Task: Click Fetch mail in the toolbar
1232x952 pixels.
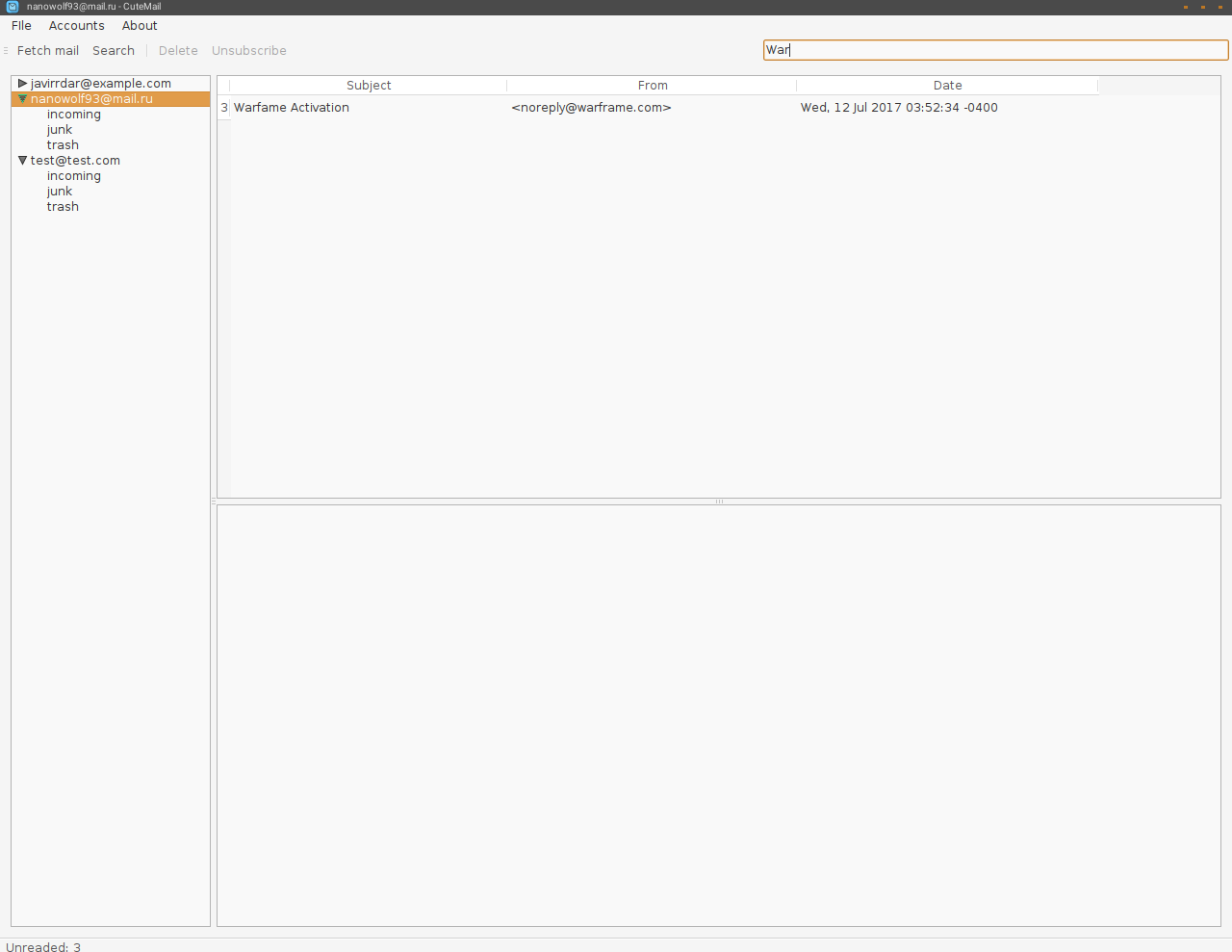Action: 48,51
